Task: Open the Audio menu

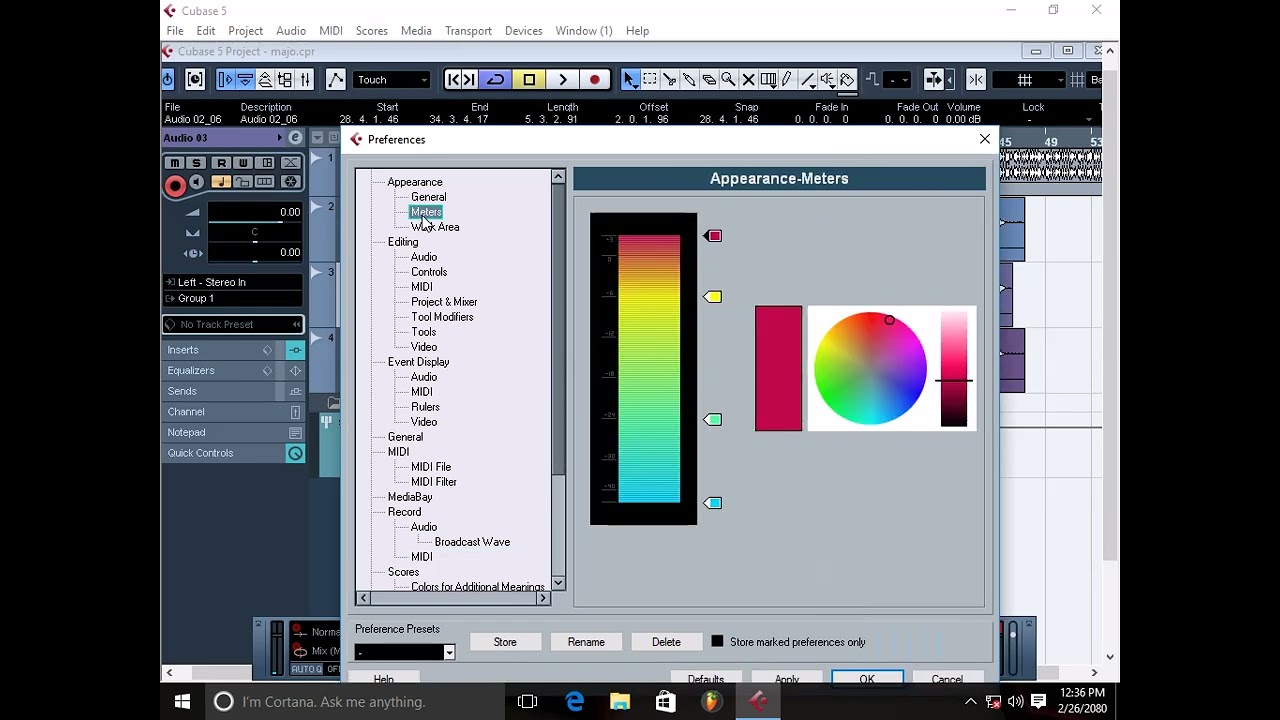Action: (291, 31)
